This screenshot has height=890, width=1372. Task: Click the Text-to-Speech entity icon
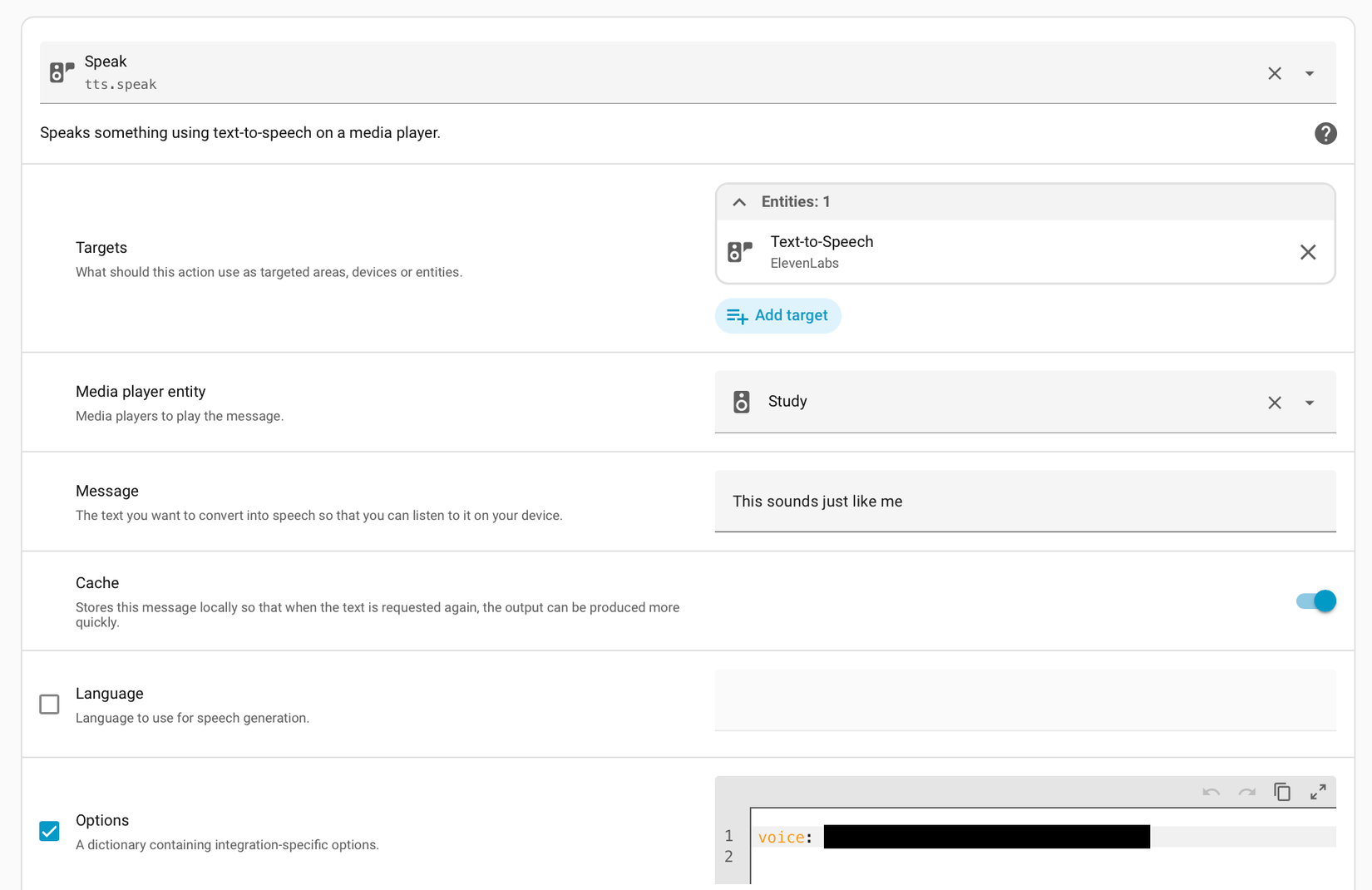point(740,251)
